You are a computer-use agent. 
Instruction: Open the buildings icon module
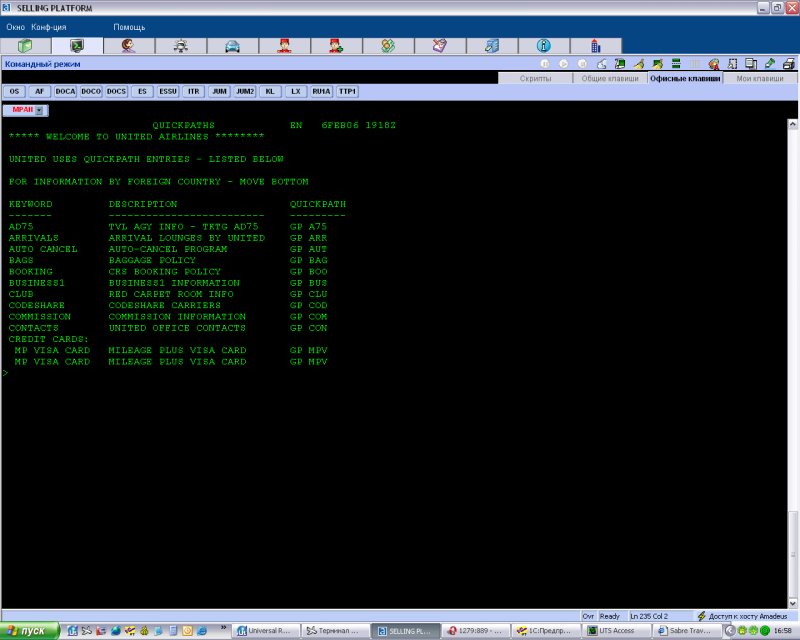pos(596,46)
